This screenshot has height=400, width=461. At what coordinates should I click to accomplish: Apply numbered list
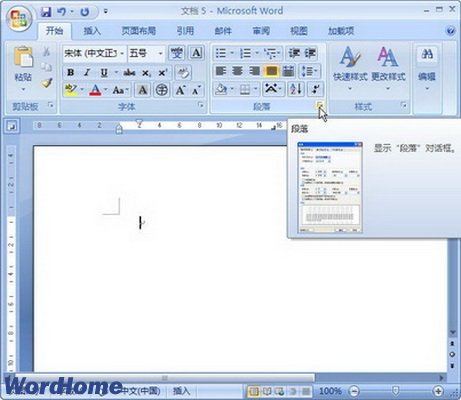tap(246, 53)
